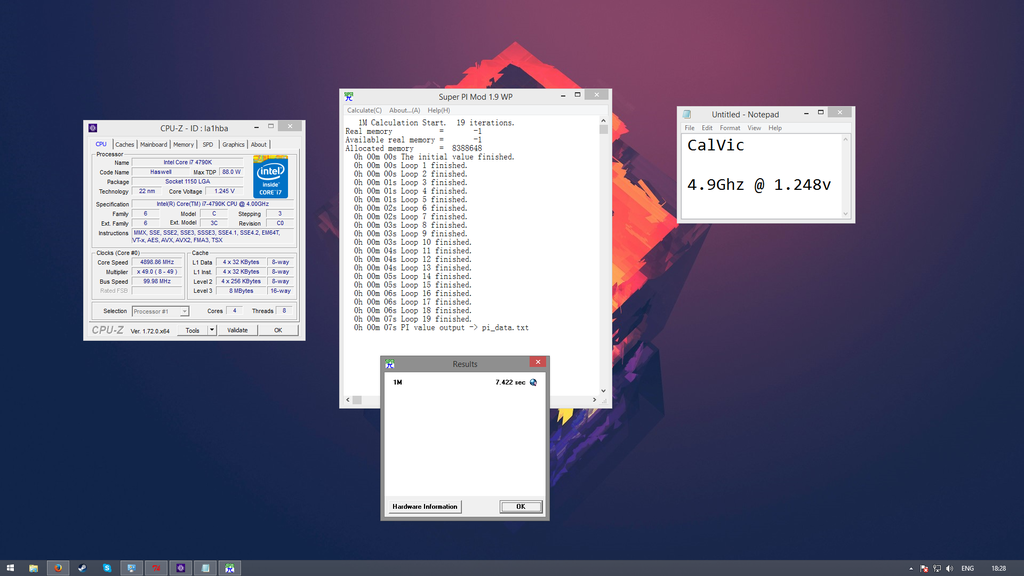This screenshot has width=1024, height=576.
Task: Click the 'Intel Core i7 4790K' name field
Action: click(187, 163)
